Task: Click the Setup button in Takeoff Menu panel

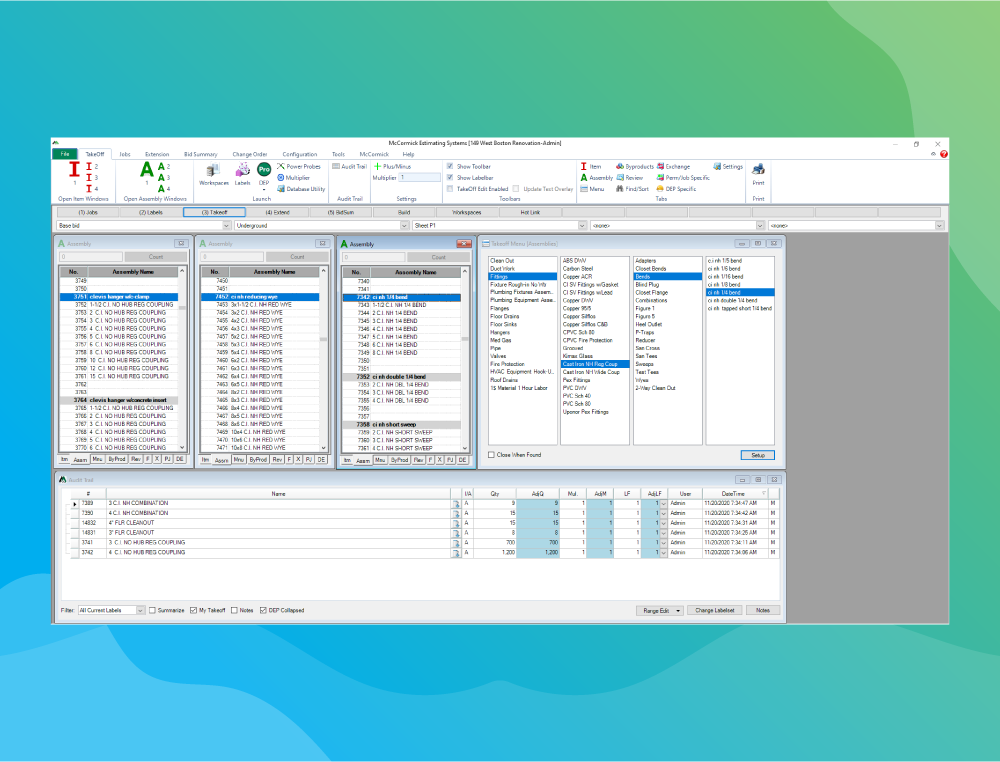Action: tap(757, 454)
